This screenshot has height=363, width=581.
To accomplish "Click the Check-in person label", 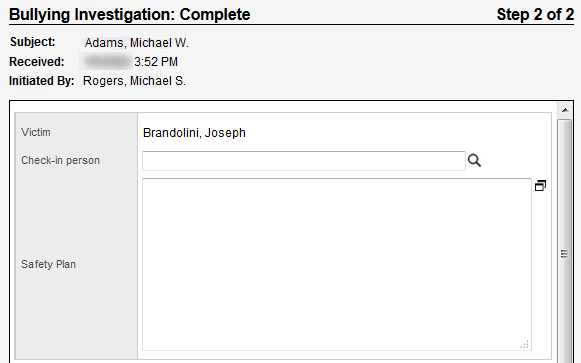I will tap(60, 160).
